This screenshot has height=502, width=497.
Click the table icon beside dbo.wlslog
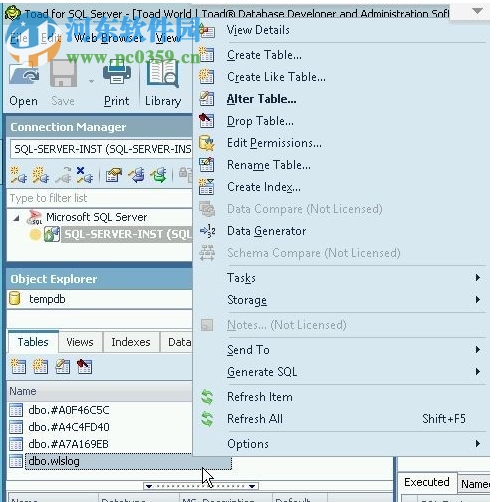(16, 461)
